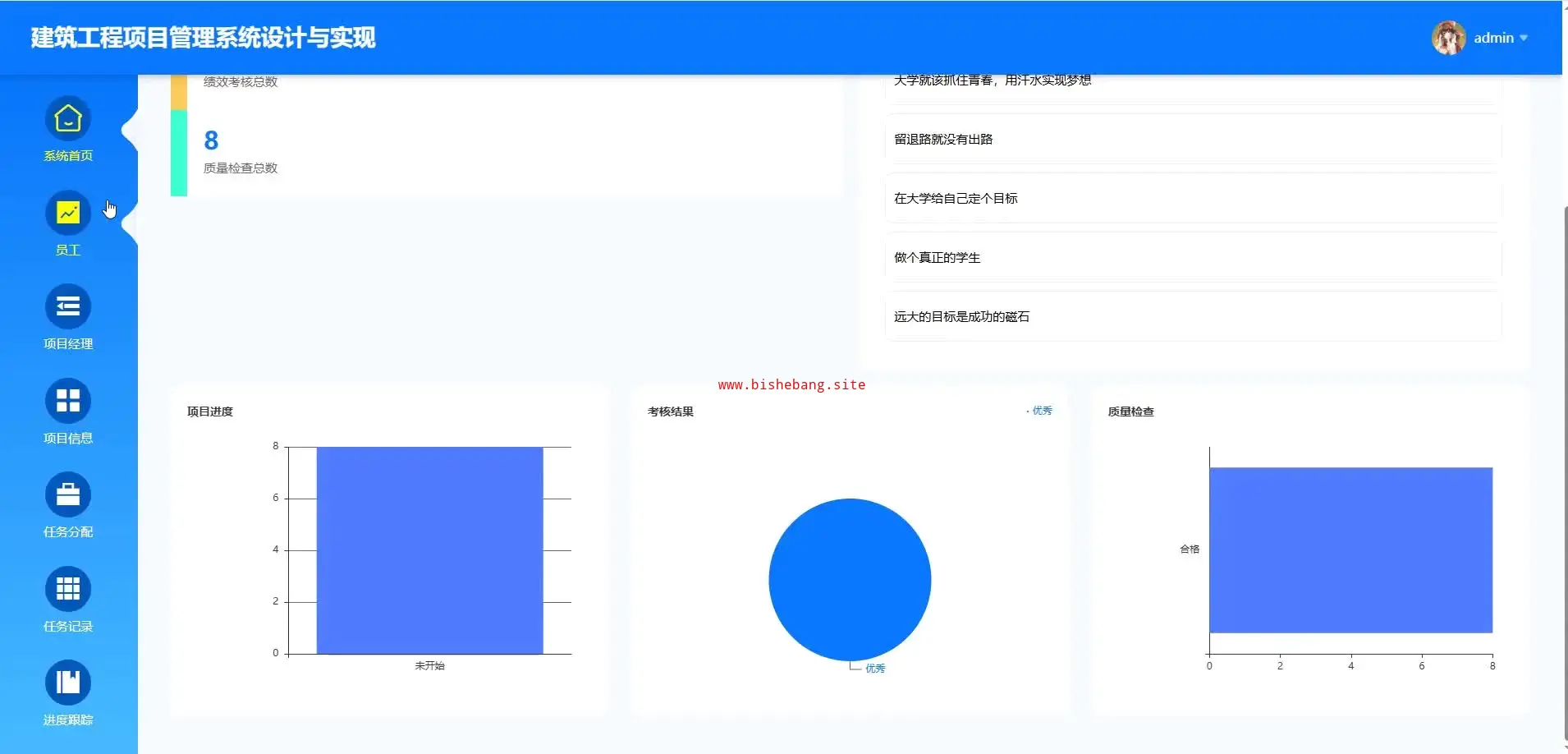Open the 任务分配 briefcase icon
Screen dimensions: 1568x754
[68, 495]
